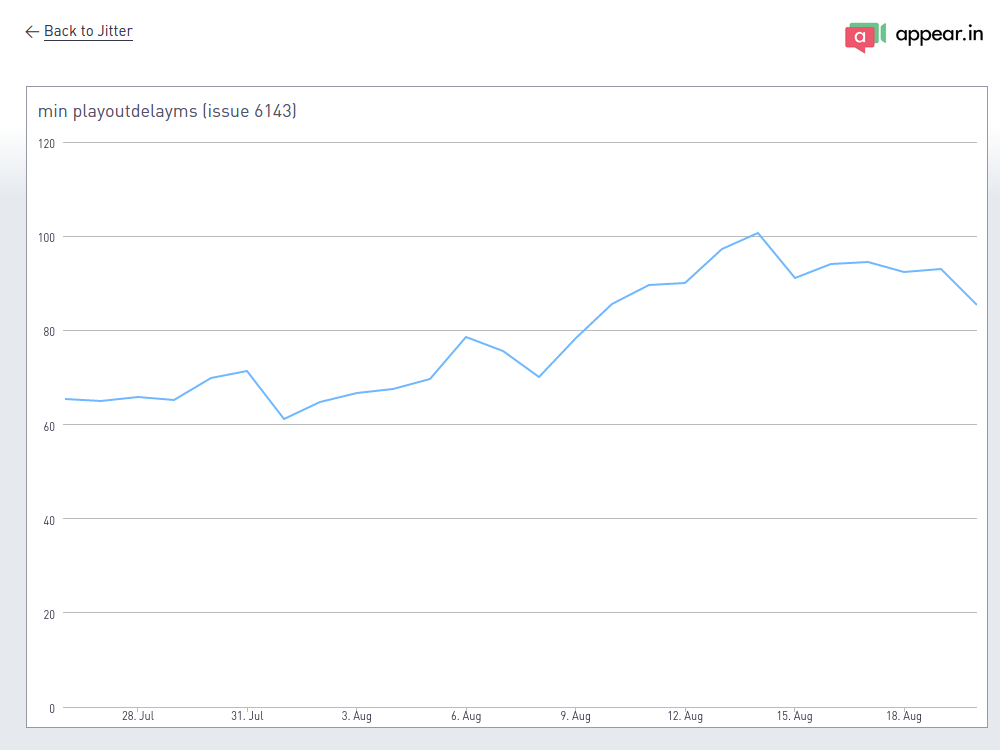Select the 28. Jul x-axis label
Viewport: 1000px width, 750px height.
pos(138,716)
